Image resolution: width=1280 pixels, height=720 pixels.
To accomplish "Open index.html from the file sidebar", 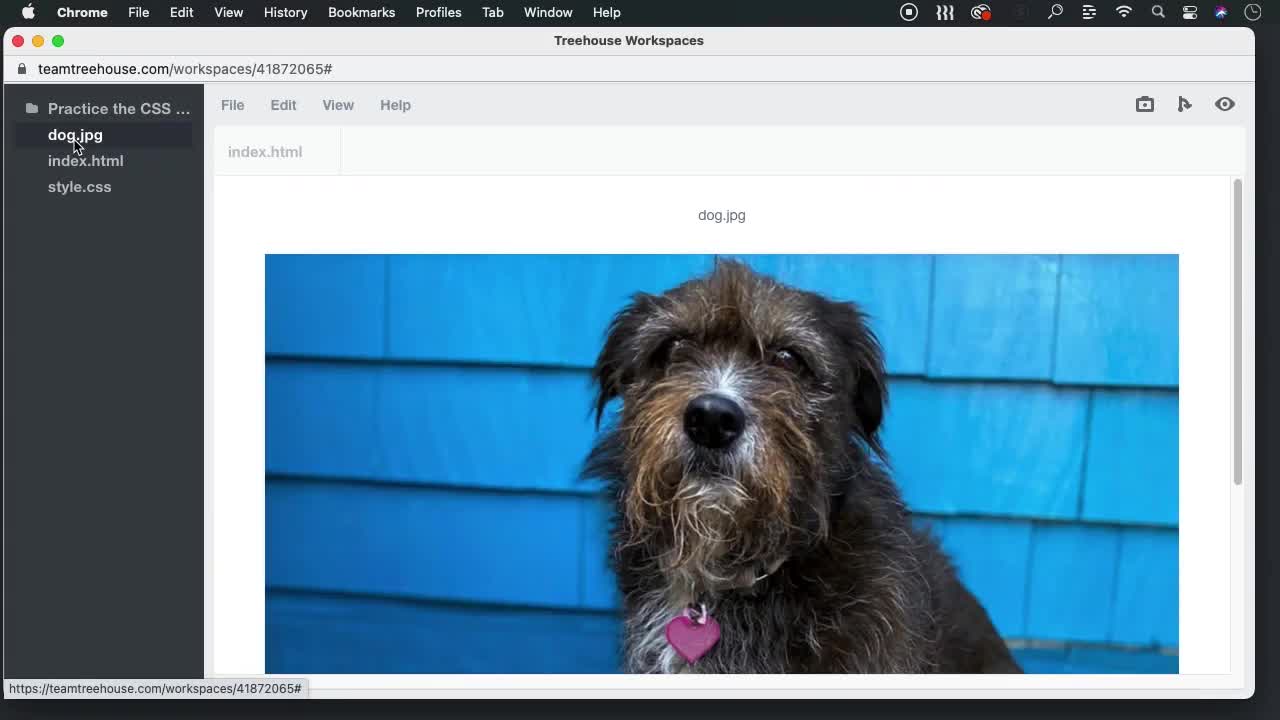I will pos(85,161).
